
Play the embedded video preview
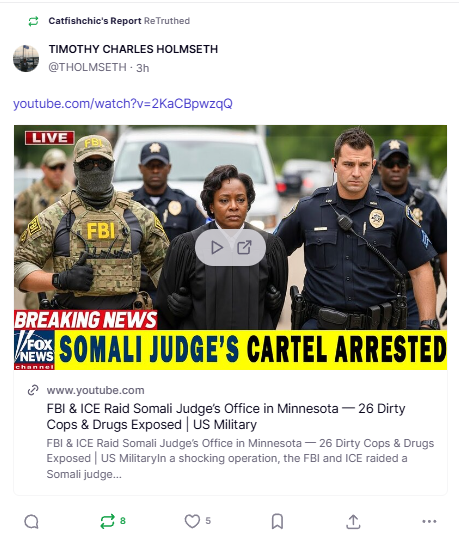(x=217, y=247)
